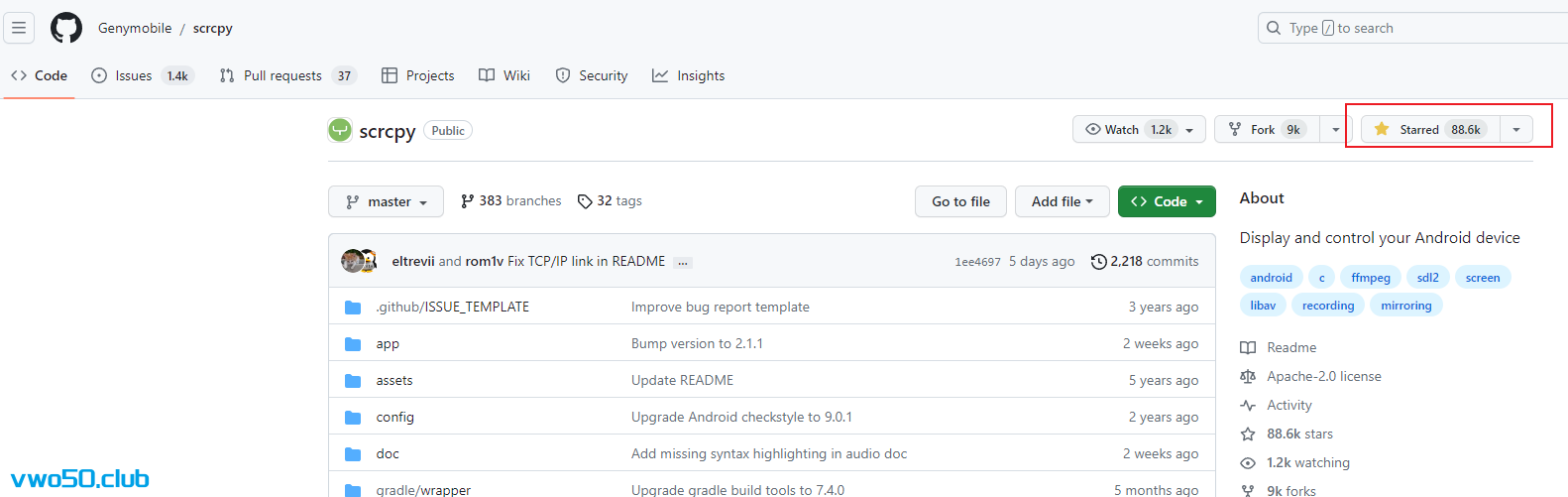Expand the commit message ellipsis
Image resolution: width=1568 pixels, height=497 pixels.
[682, 263]
